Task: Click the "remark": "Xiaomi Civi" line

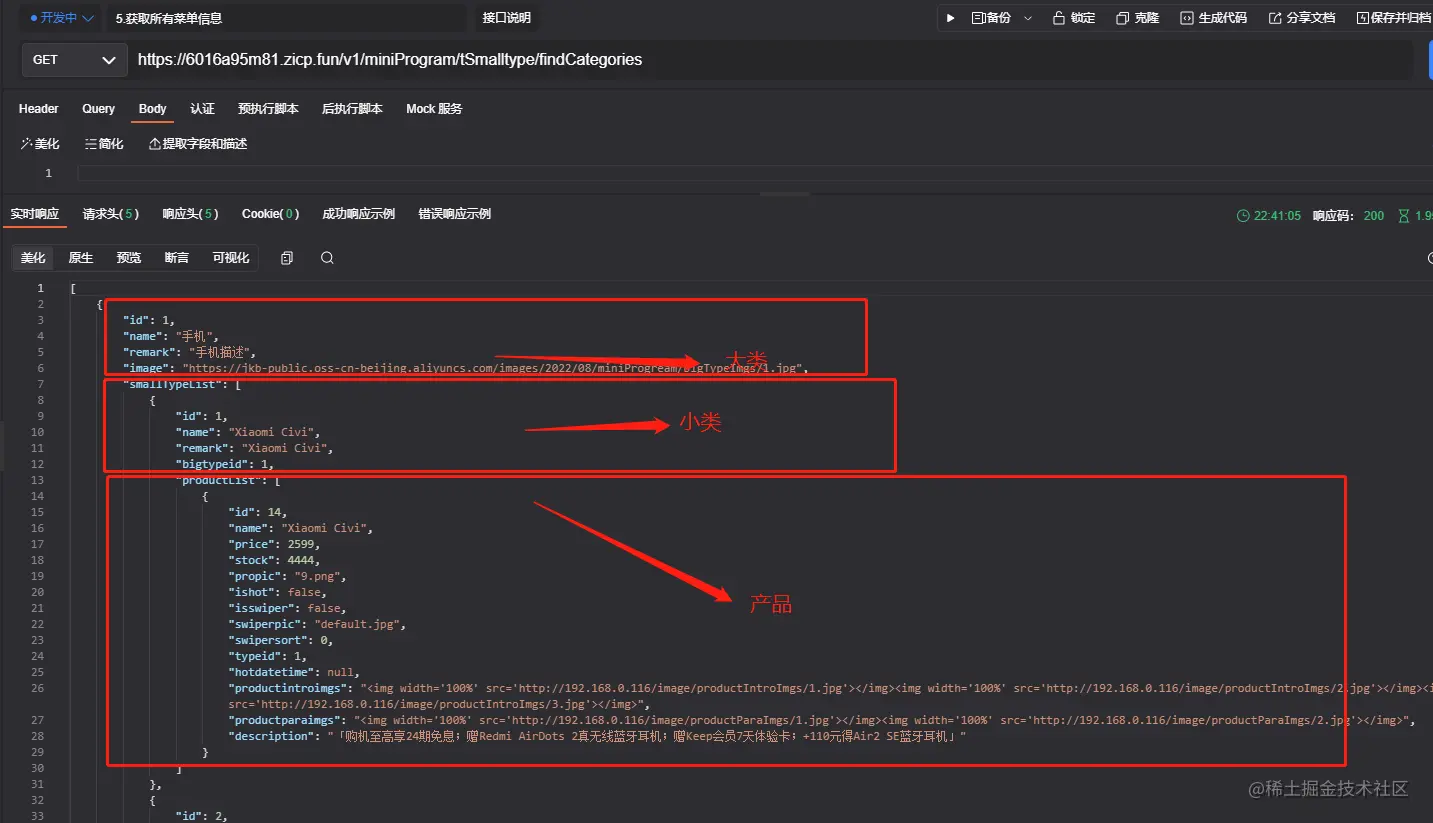Action: point(254,448)
